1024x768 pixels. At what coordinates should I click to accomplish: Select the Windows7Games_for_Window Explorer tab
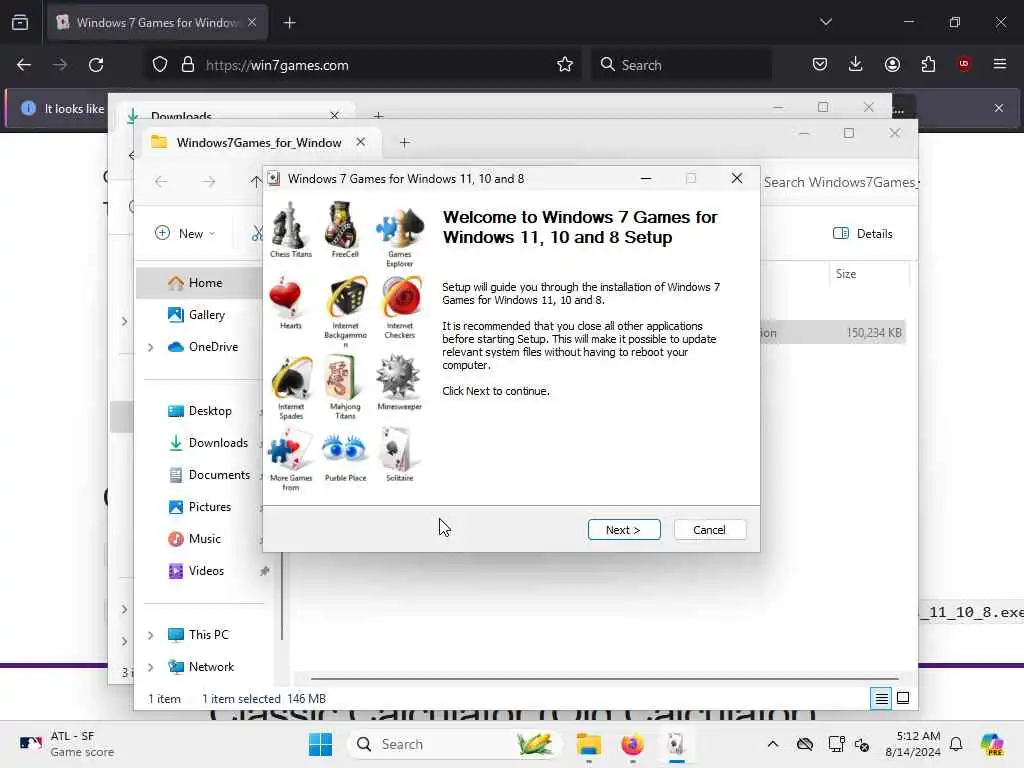pyautogui.click(x=259, y=142)
